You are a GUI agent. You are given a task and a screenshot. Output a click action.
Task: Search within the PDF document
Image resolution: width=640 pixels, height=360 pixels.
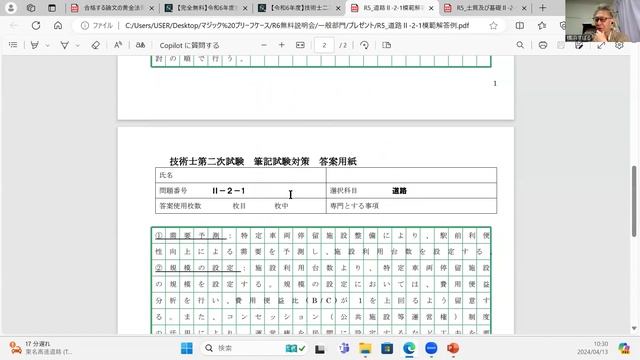pos(520,45)
